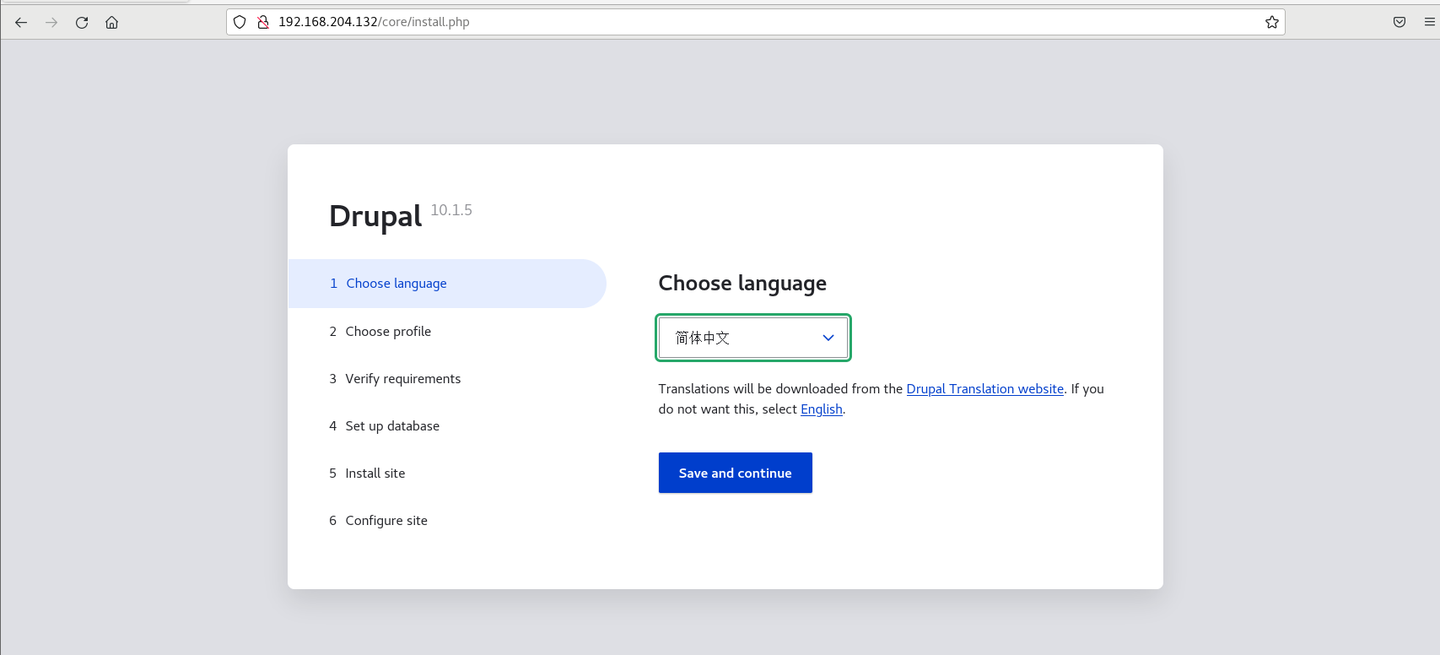Open the tracking protection shield icon

pyautogui.click(x=240, y=22)
